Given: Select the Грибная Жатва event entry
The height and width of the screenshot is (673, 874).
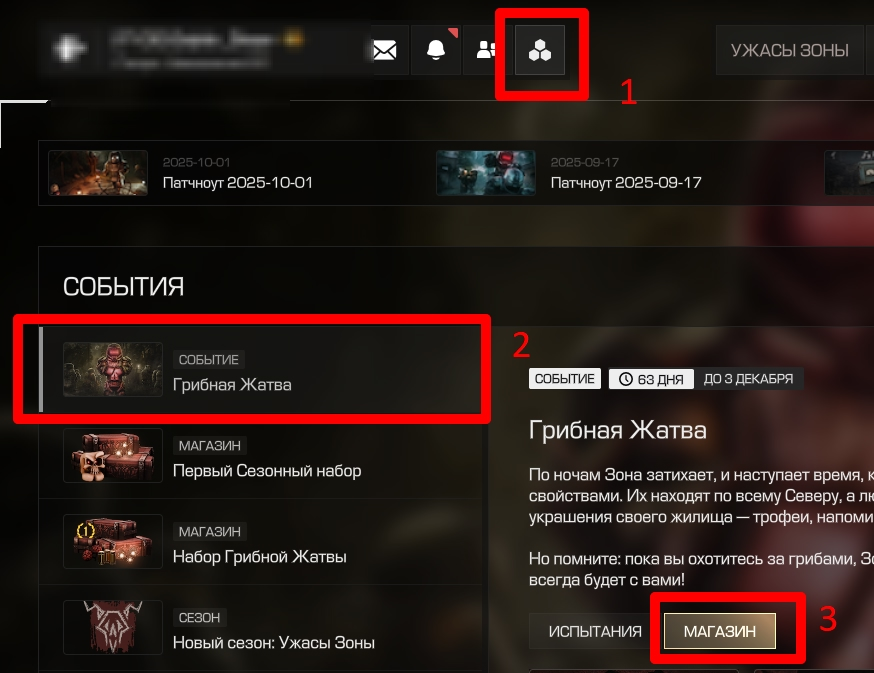Looking at the screenshot, I should [x=261, y=370].
